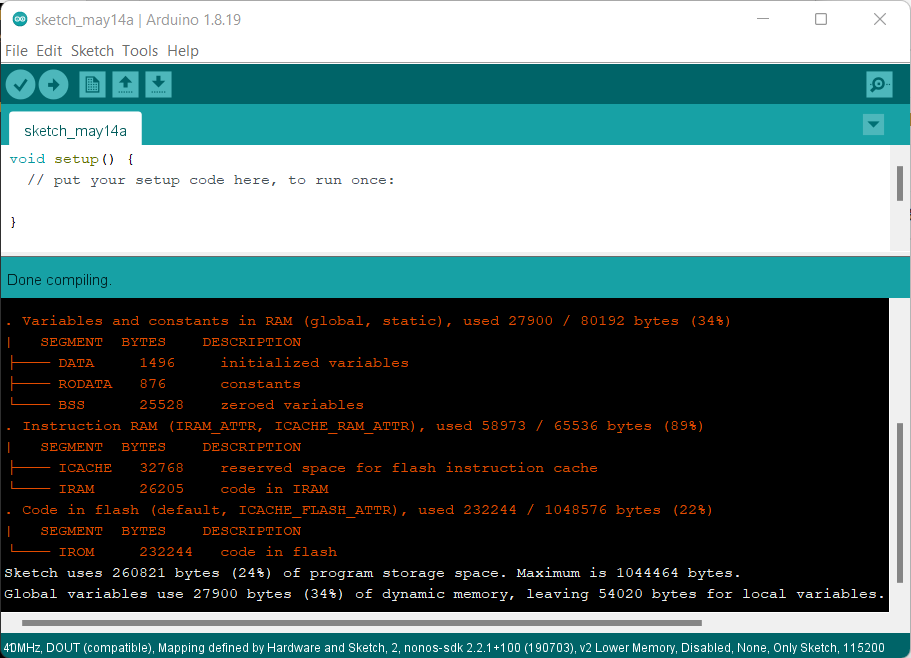The height and width of the screenshot is (658, 911).
Task: Click the 'Code in flash' usage line
Action: tap(358, 510)
